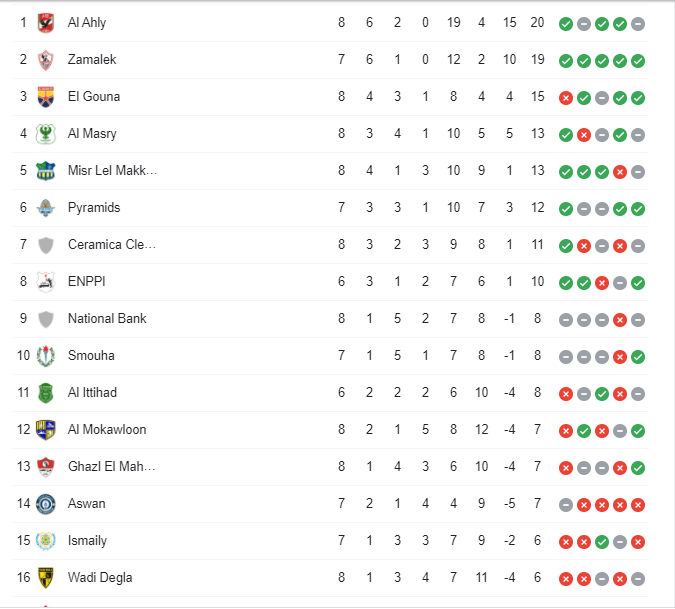Click Aswan's last red loss icon
Screen dimensions: 675x609
(638, 504)
